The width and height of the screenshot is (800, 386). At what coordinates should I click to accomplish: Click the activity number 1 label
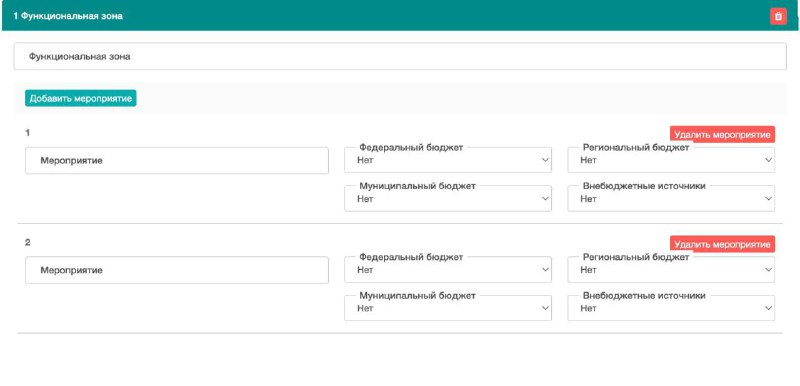pyautogui.click(x=28, y=133)
